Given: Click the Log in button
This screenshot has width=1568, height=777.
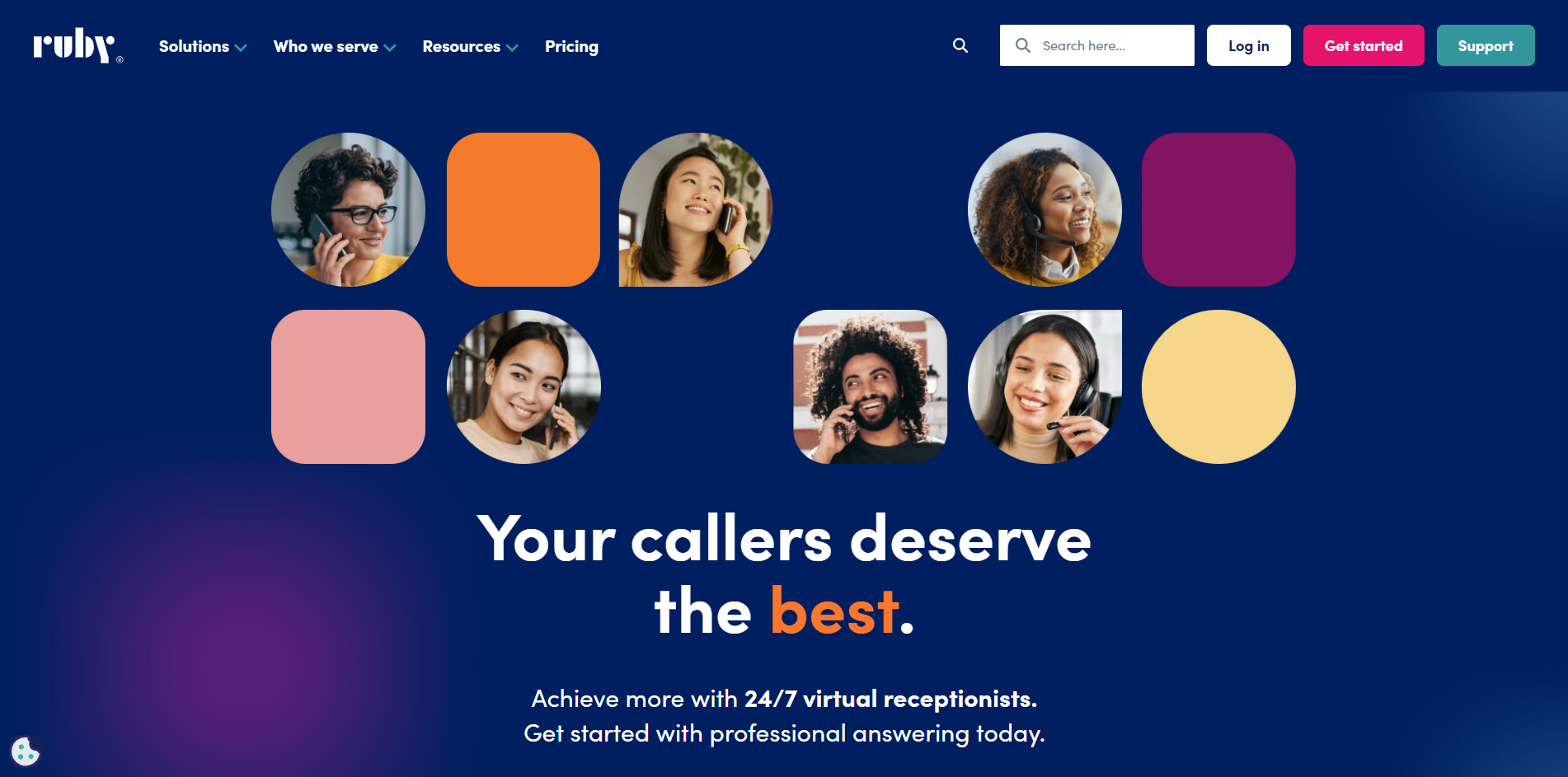Looking at the screenshot, I should [x=1248, y=45].
